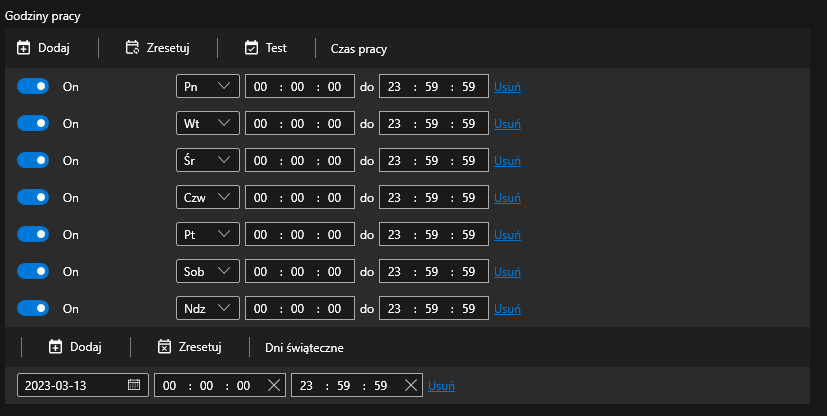Select the Czas pracy label tab

click(x=358, y=48)
